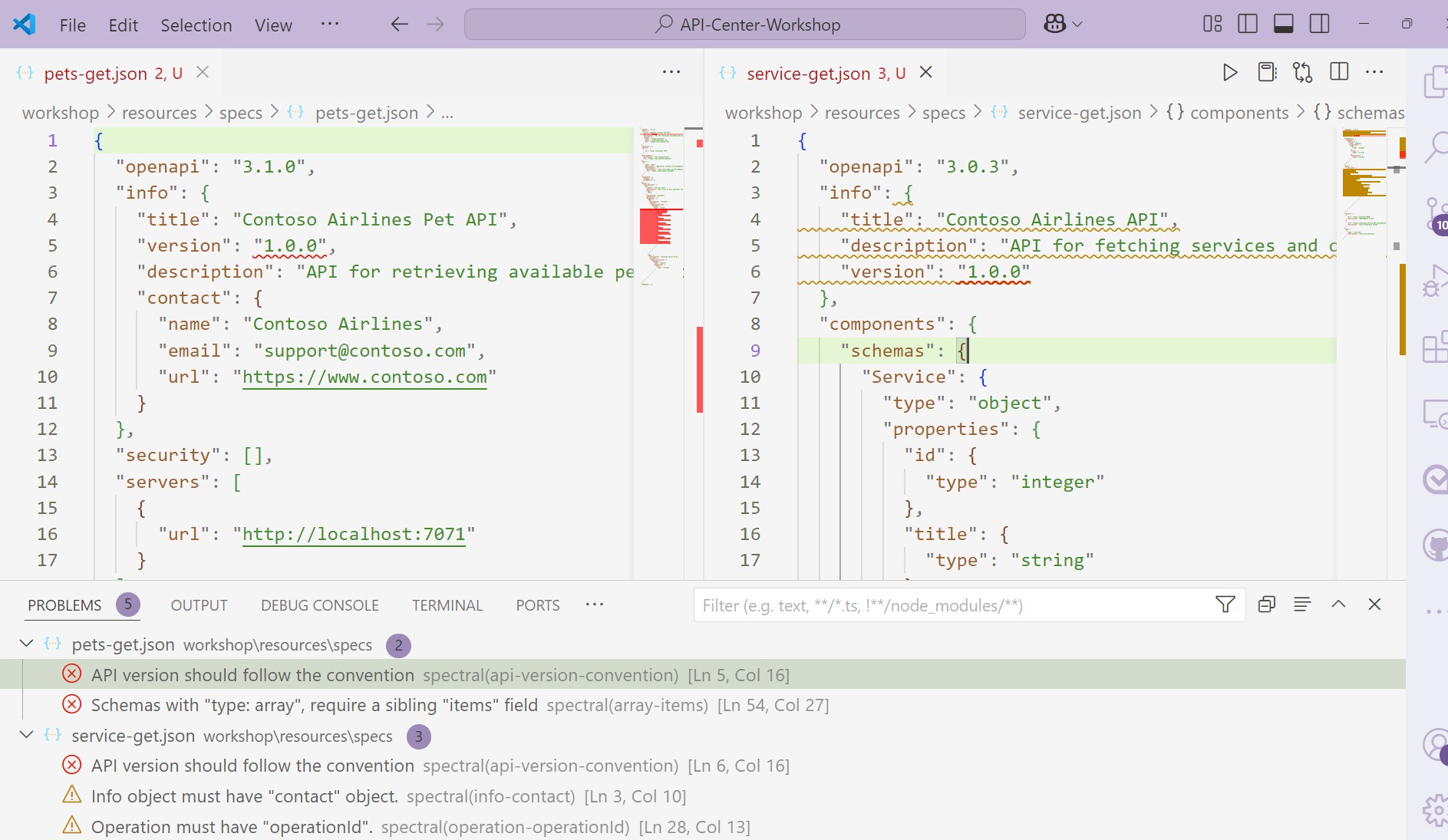Open the File menu

coord(73,25)
